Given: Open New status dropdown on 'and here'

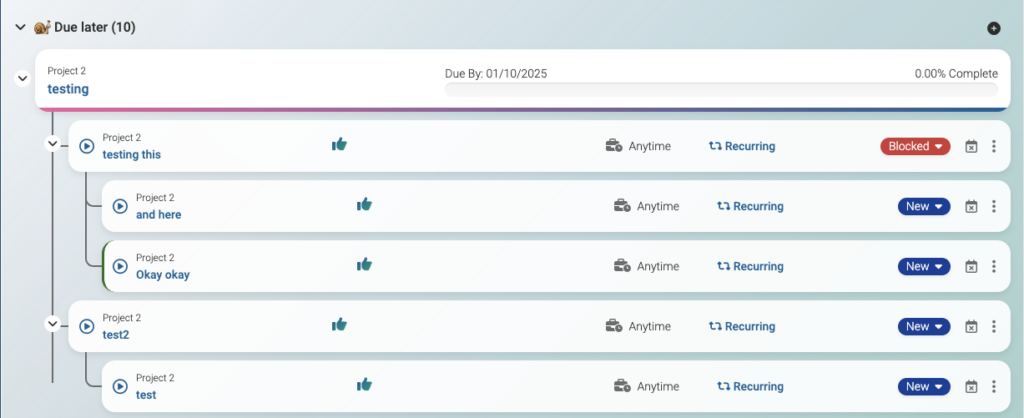Looking at the screenshot, I should 924,207.
